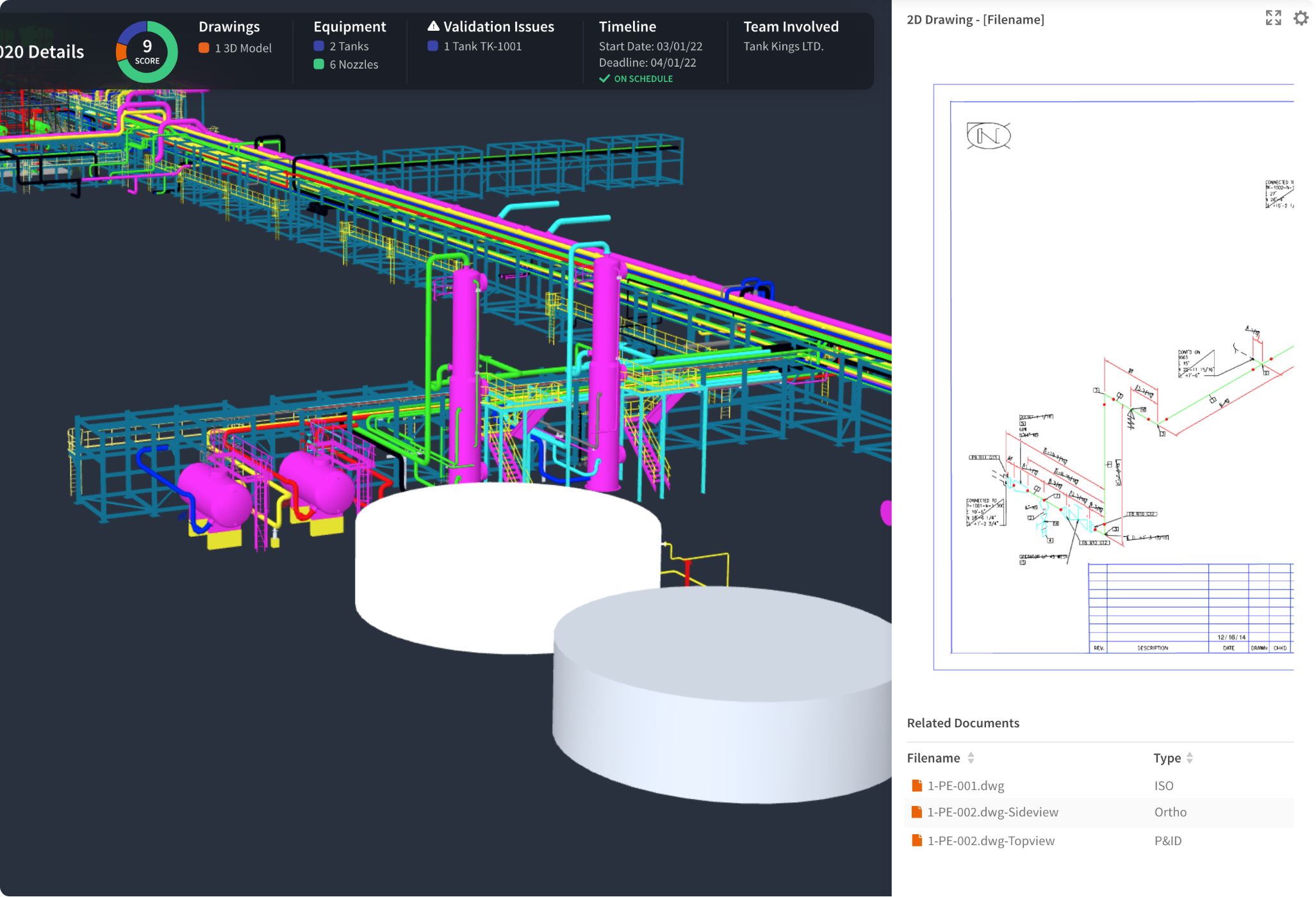Viewport: 1316px width, 897px height.
Task: Click the warning icon next to Validation Issues
Action: coord(433,26)
